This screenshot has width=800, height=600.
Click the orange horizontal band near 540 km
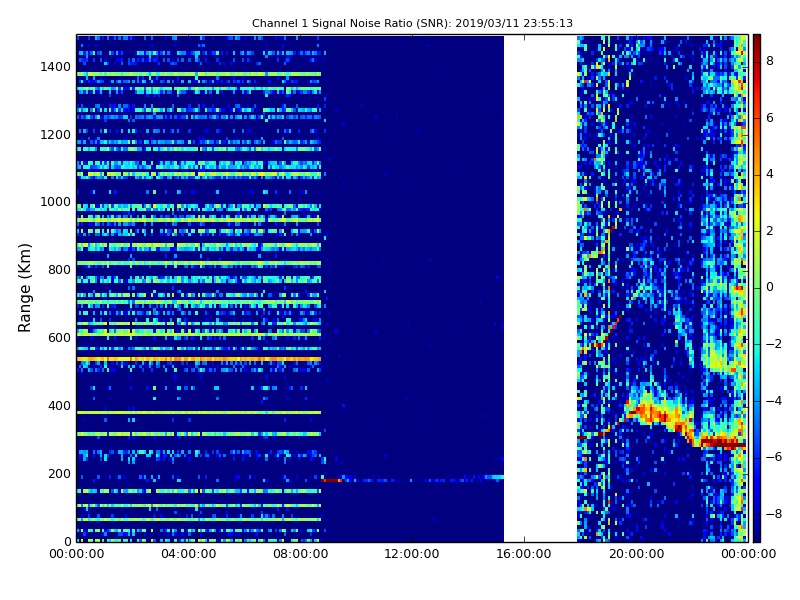(x=199, y=359)
